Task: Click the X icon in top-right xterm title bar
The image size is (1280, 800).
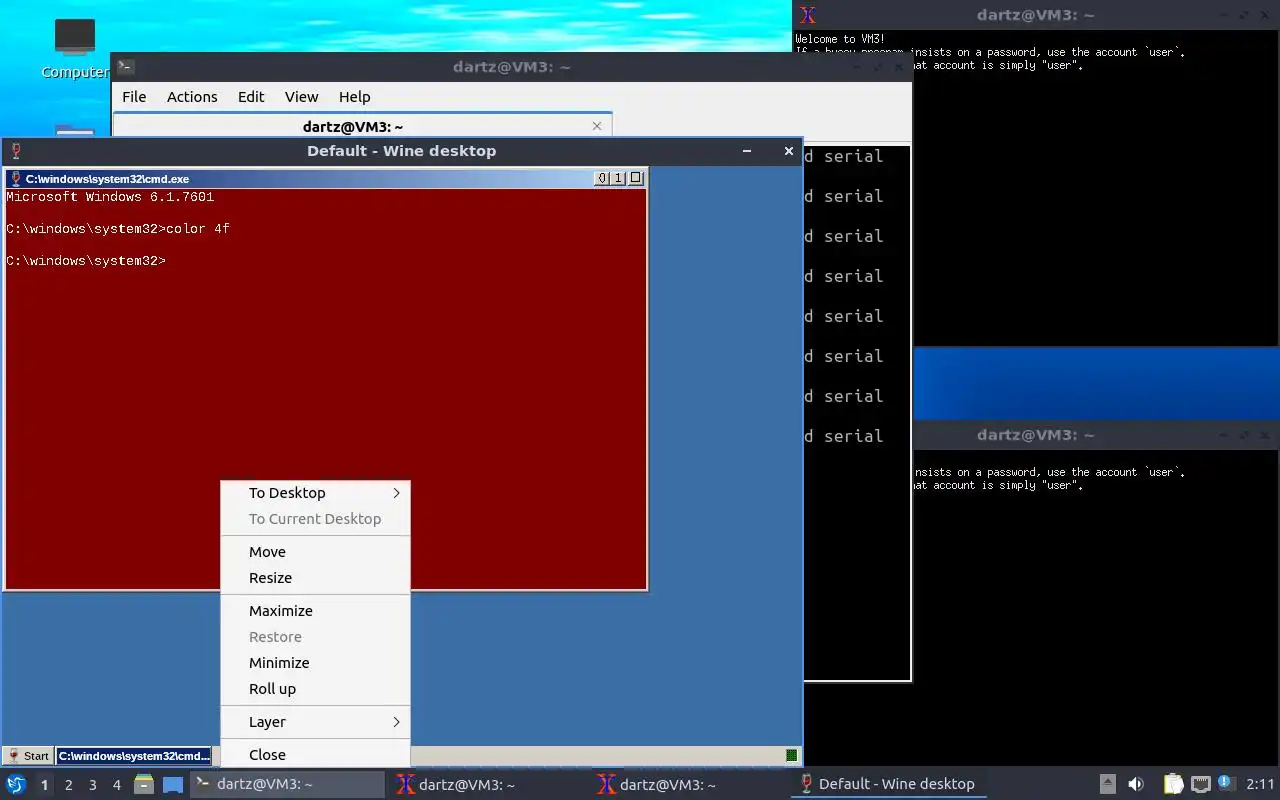Action: tap(808, 15)
